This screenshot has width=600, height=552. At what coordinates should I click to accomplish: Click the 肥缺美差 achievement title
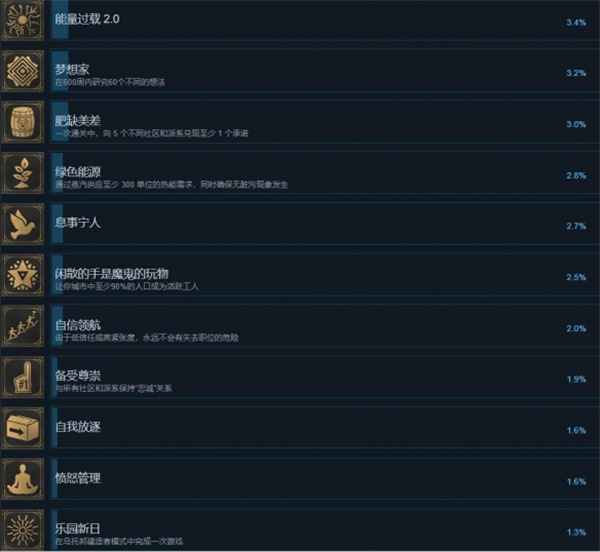[78, 121]
